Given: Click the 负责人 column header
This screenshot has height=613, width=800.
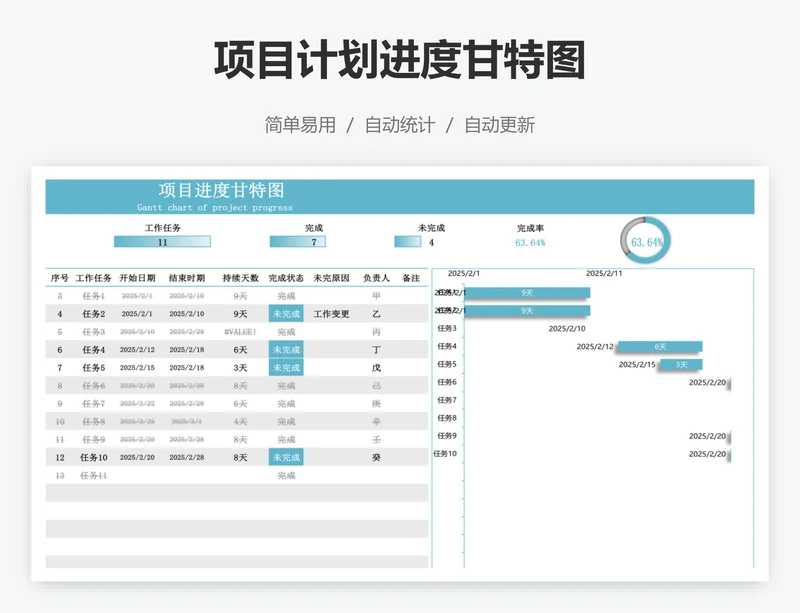Looking at the screenshot, I should tap(376, 278).
